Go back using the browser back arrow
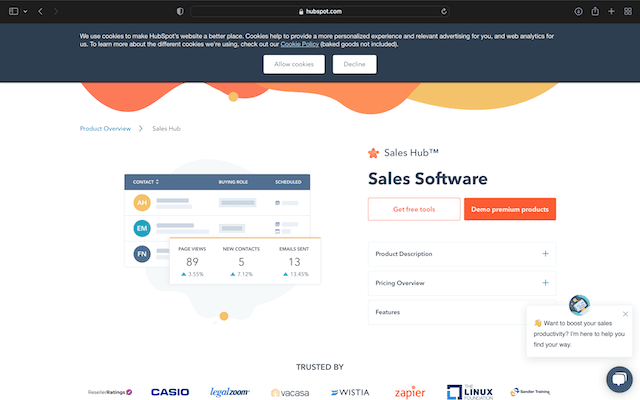This screenshot has width=640, height=400. tap(40, 11)
